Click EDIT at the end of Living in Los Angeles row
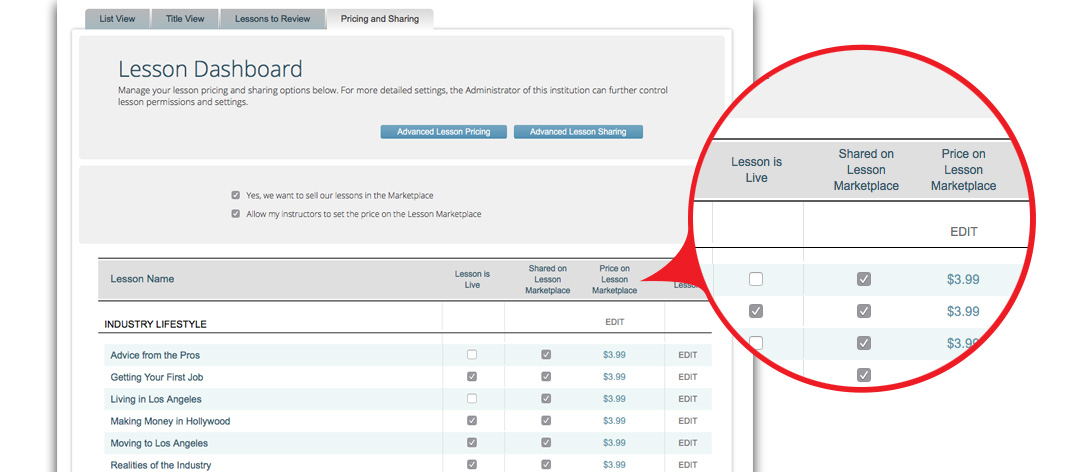This screenshot has height=472, width=1092. tap(687, 399)
